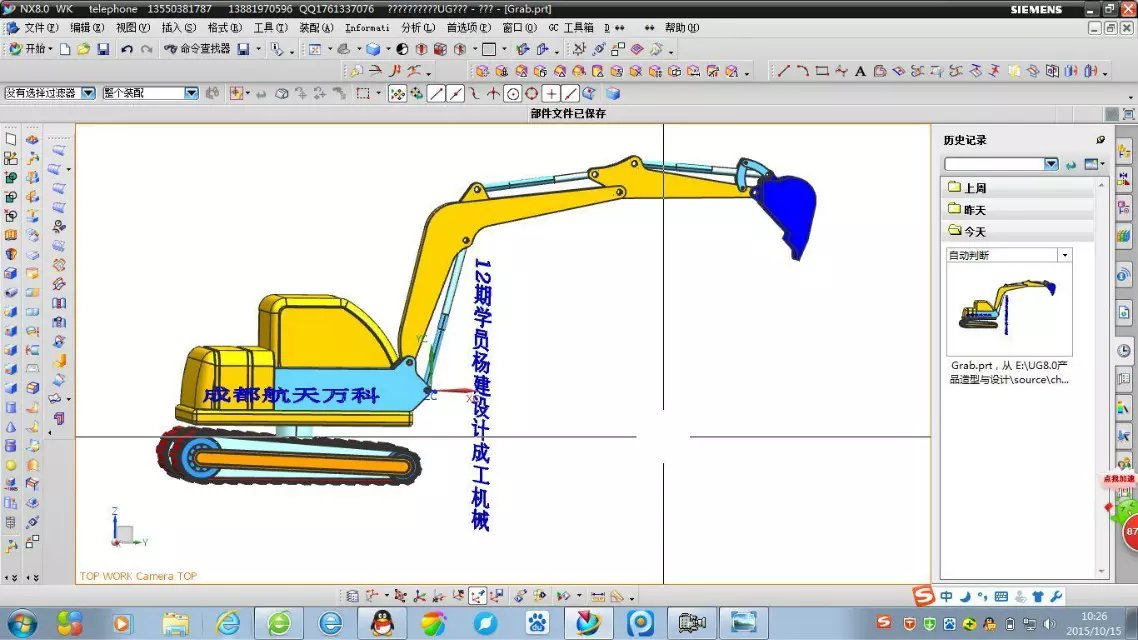Select the Rectangle curve tool
The height and width of the screenshot is (640, 1138).
tap(822, 71)
